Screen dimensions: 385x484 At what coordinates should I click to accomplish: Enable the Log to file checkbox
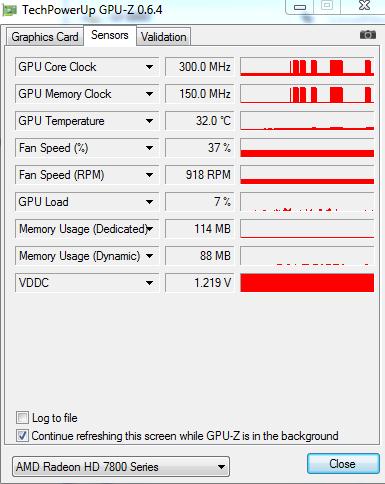click(22, 418)
